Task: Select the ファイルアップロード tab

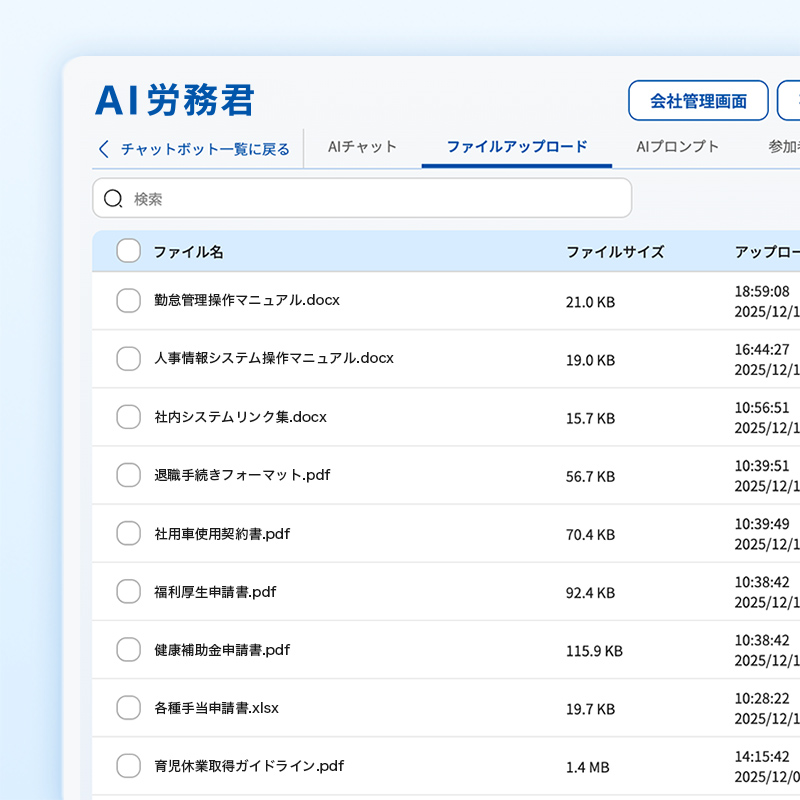Action: click(x=516, y=147)
